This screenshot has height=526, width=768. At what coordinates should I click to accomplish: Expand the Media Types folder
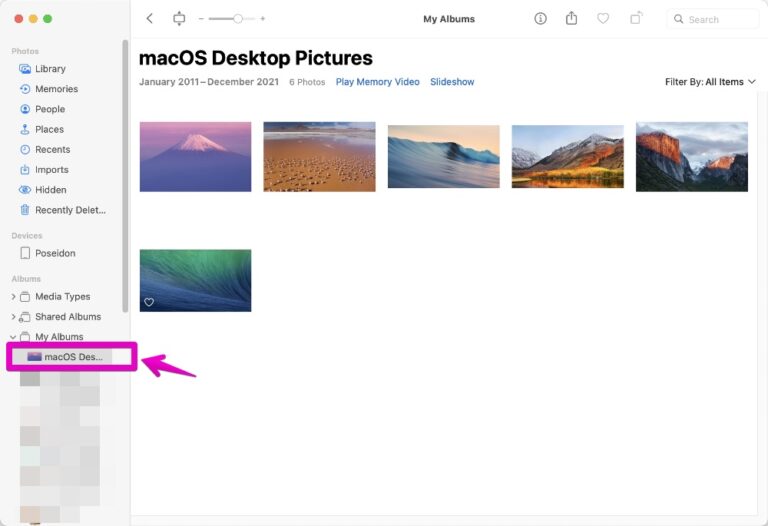pyautogui.click(x=13, y=297)
